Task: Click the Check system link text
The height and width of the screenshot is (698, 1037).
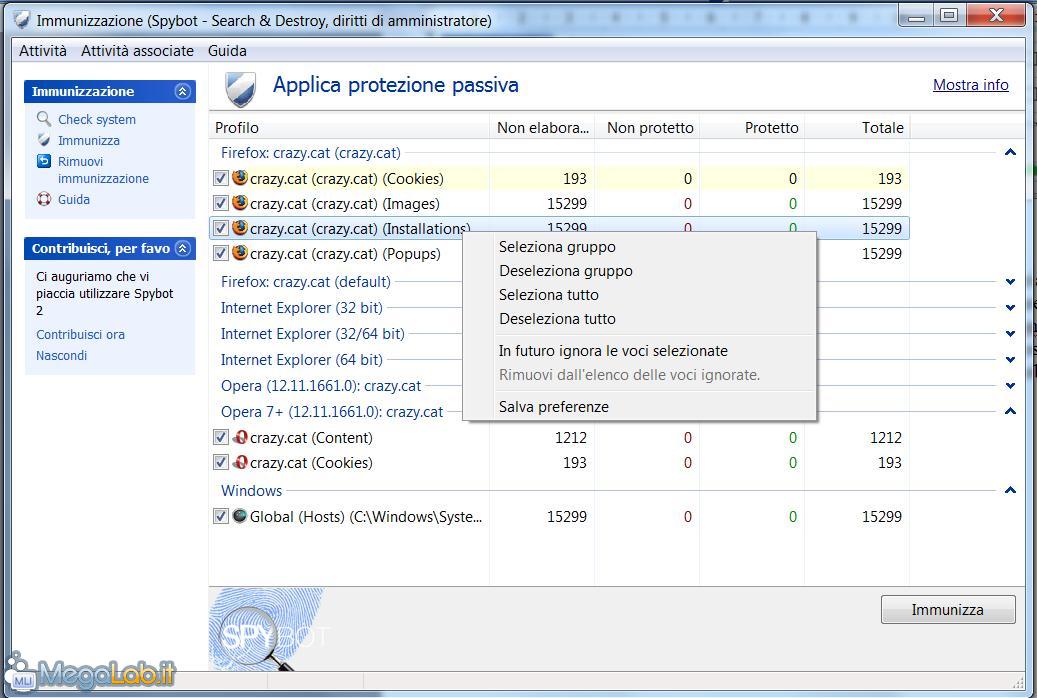Action: (97, 119)
